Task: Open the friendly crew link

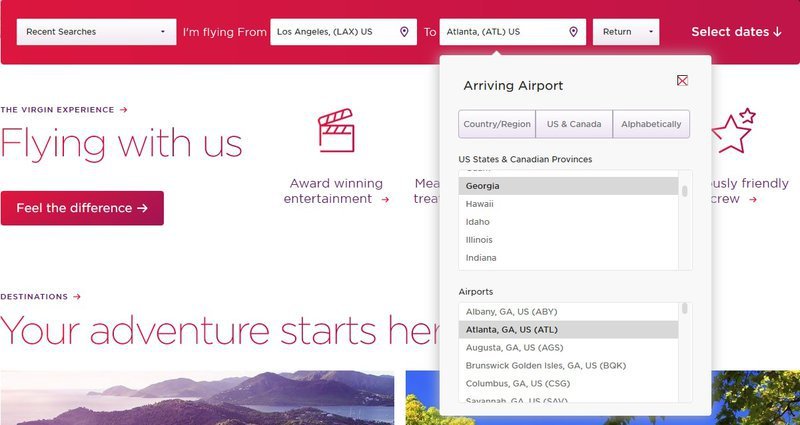Action: [748, 191]
